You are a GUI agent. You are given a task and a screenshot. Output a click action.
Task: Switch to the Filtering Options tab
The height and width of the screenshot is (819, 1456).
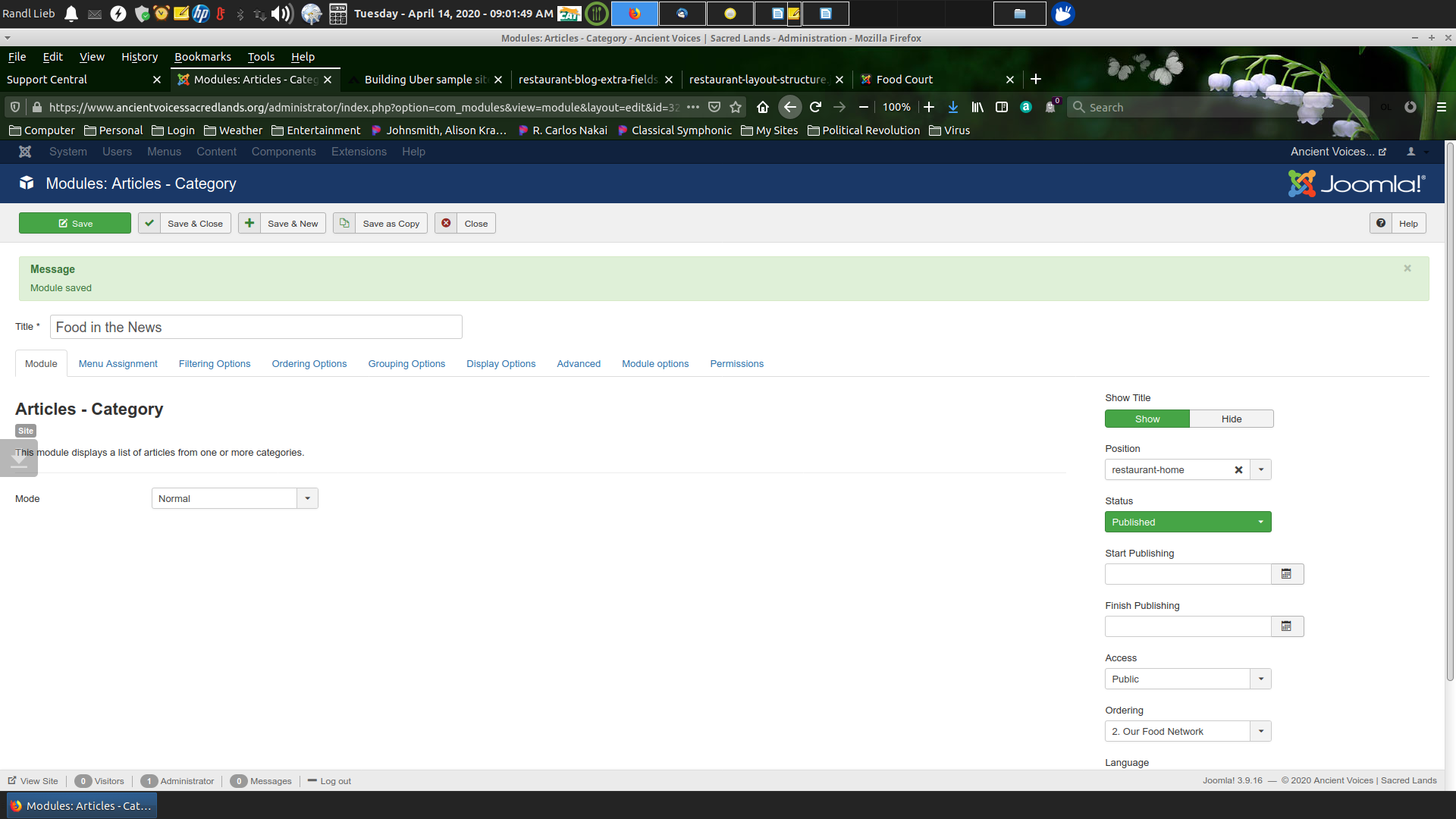click(214, 364)
